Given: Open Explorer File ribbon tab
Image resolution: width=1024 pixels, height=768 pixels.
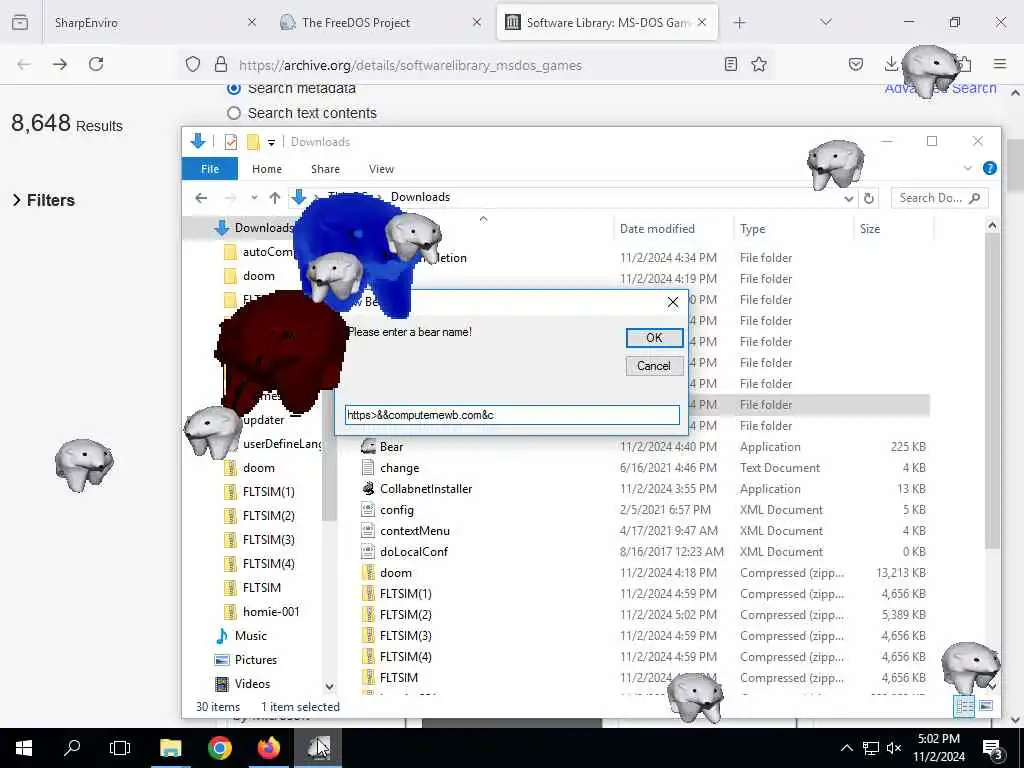Looking at the screenshot, I should click(x=210, y=168).
